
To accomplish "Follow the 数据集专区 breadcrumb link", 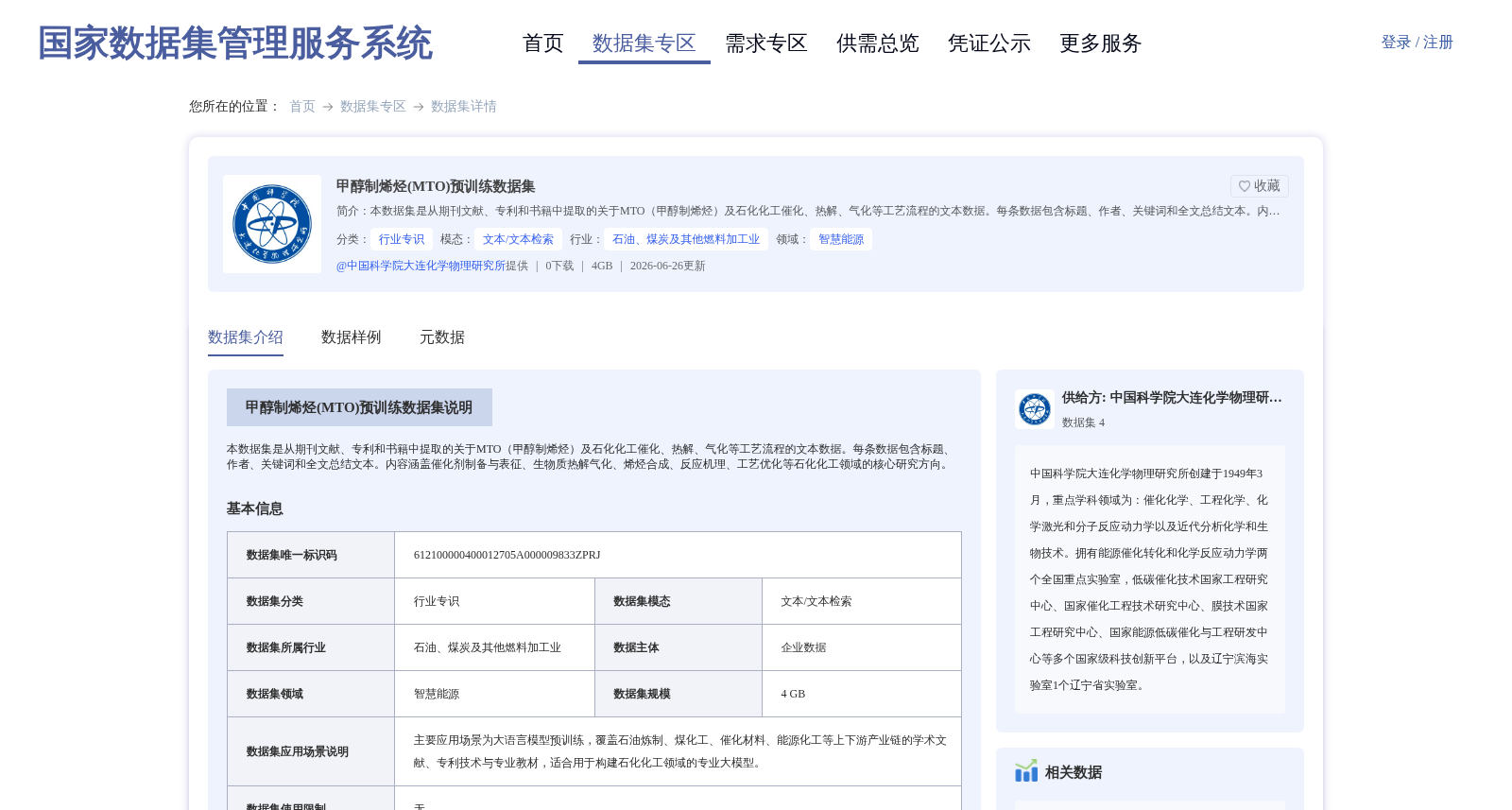I will (373, 107).
